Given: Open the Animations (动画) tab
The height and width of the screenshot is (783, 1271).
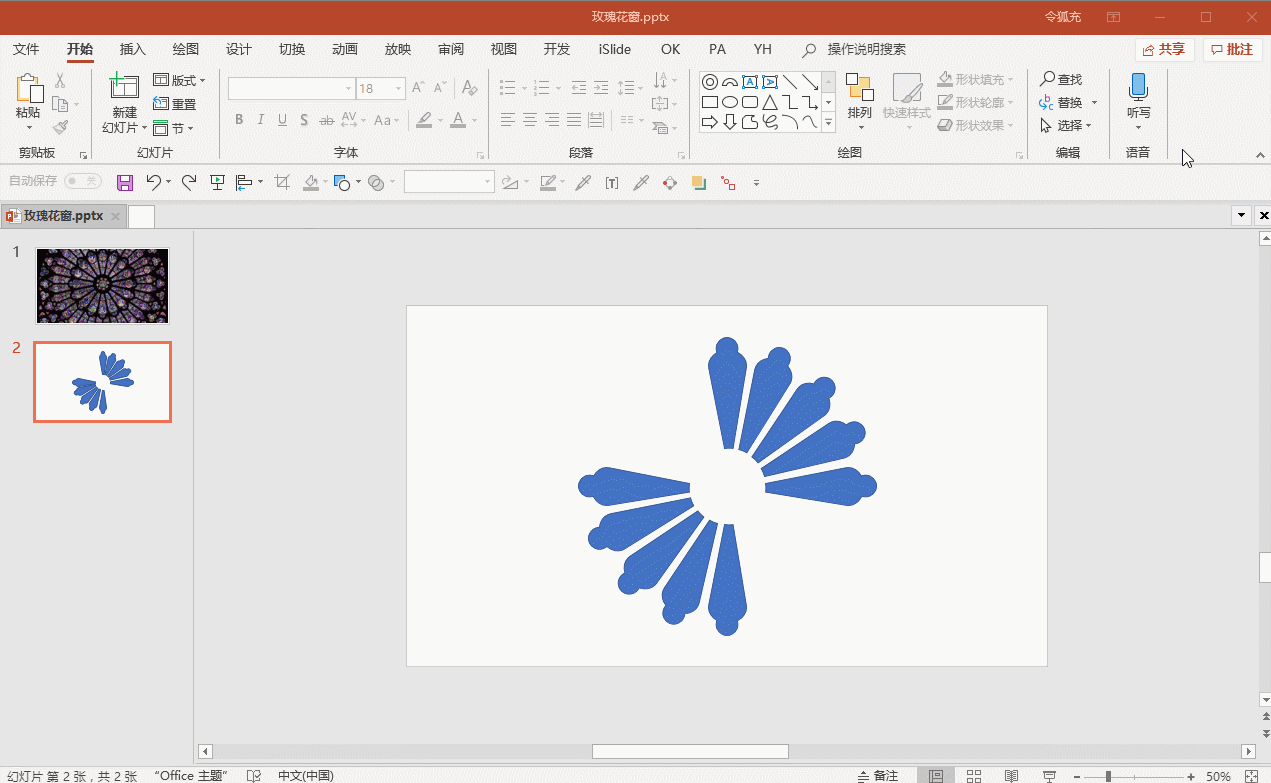Looking at the screenshot, I should tap(345, 49).
